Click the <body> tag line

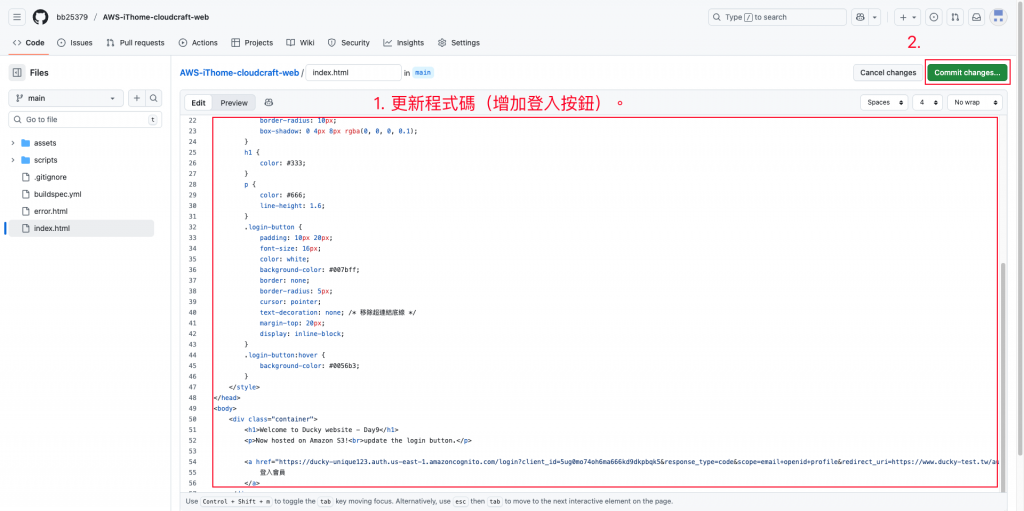[x=225, y=408]
